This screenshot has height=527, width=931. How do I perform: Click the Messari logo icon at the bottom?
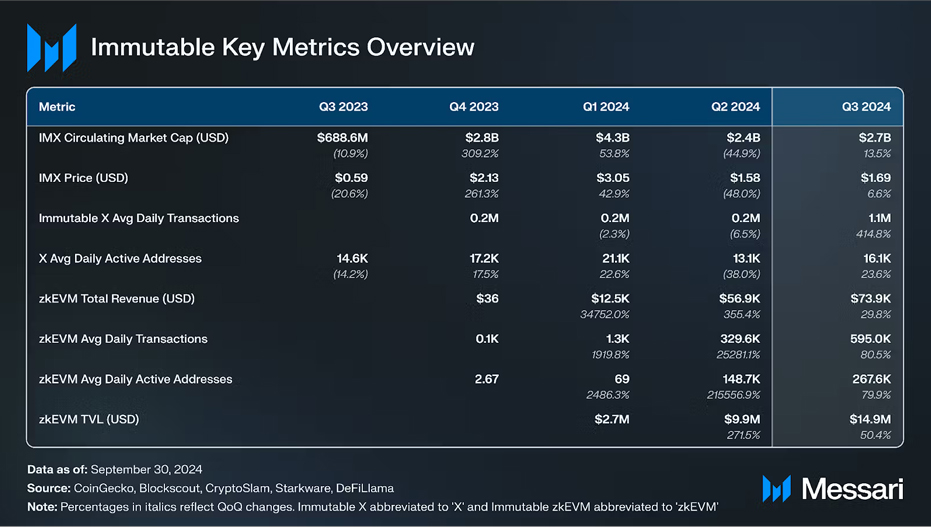(x=777, y=489)
